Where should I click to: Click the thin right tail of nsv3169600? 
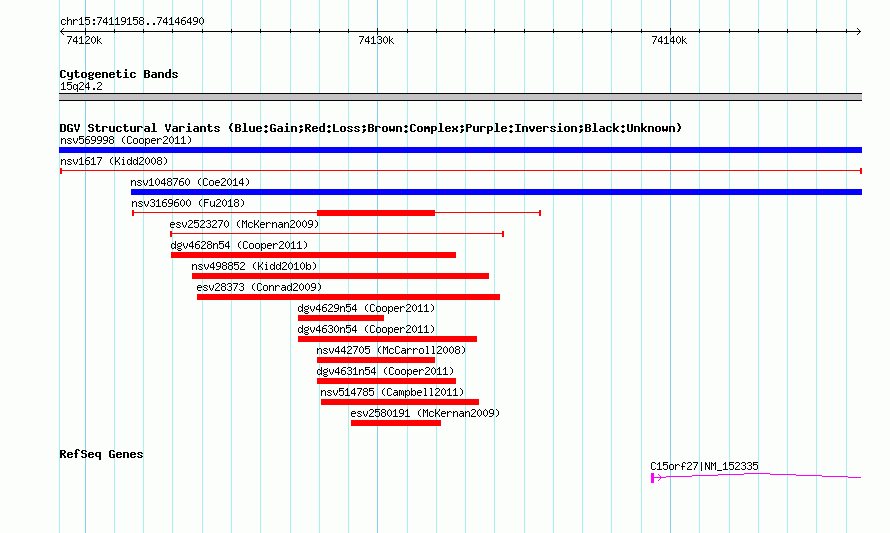488,213
